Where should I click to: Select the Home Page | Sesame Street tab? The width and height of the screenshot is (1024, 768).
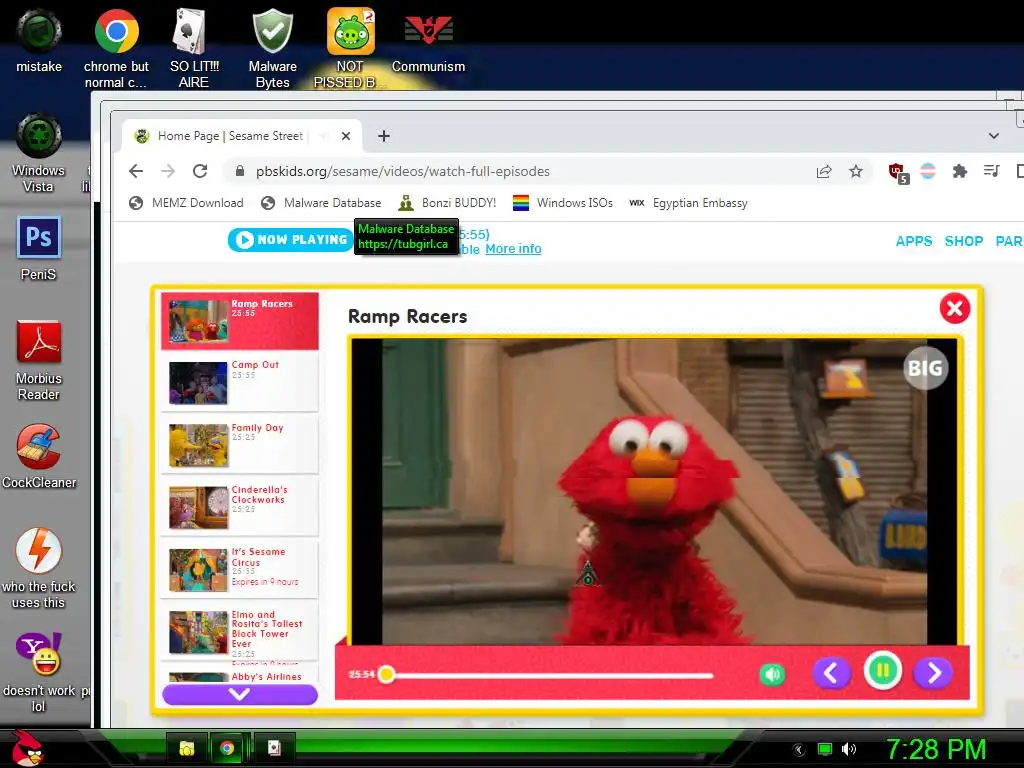(x=241, y=136)
